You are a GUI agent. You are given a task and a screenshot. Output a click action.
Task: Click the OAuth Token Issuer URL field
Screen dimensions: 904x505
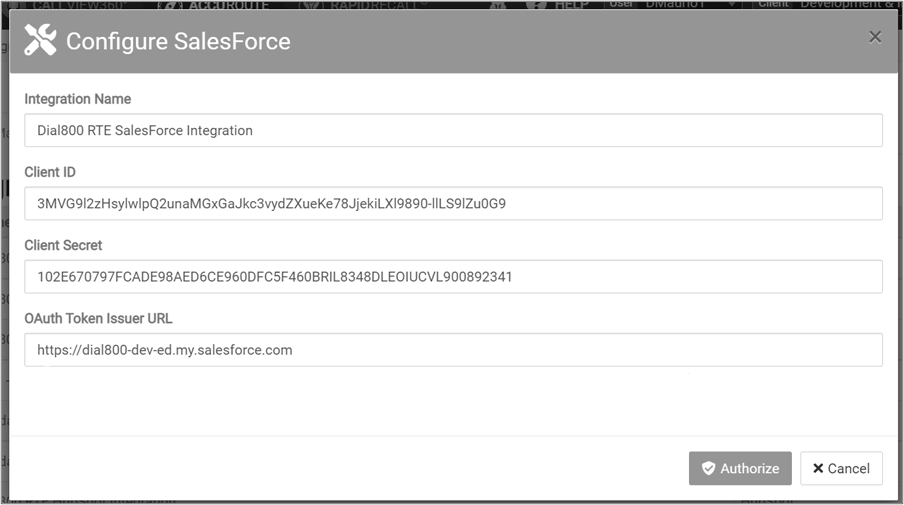(x=453, y=350)
